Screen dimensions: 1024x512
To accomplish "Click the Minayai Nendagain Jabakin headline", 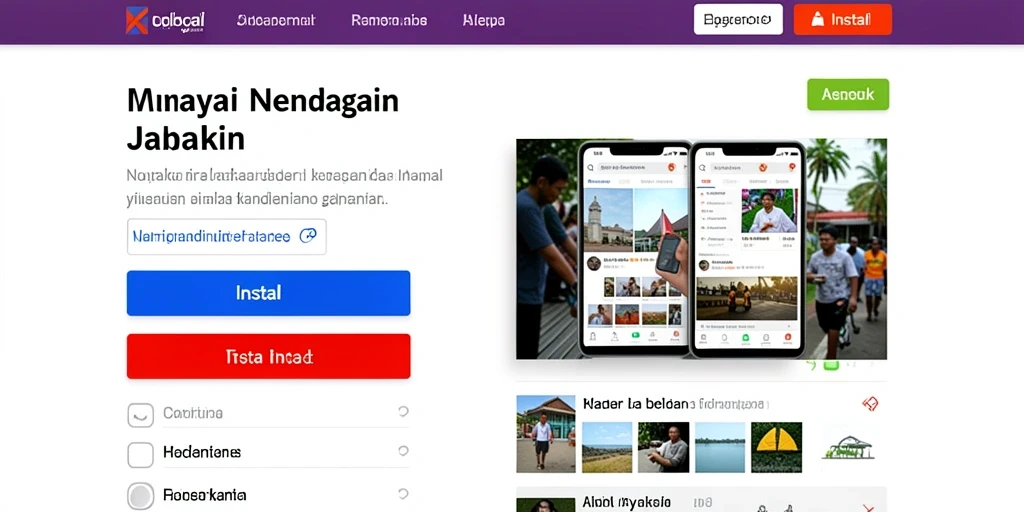I will (x=263, y=120).
